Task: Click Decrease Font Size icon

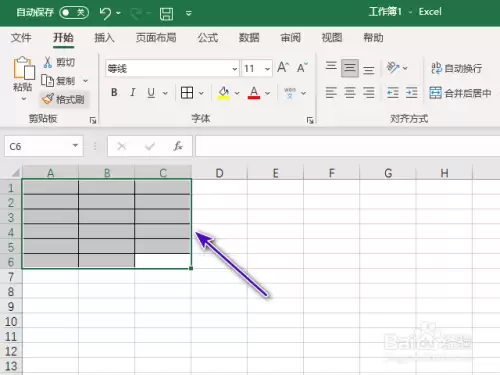Action: coord(302,68)
